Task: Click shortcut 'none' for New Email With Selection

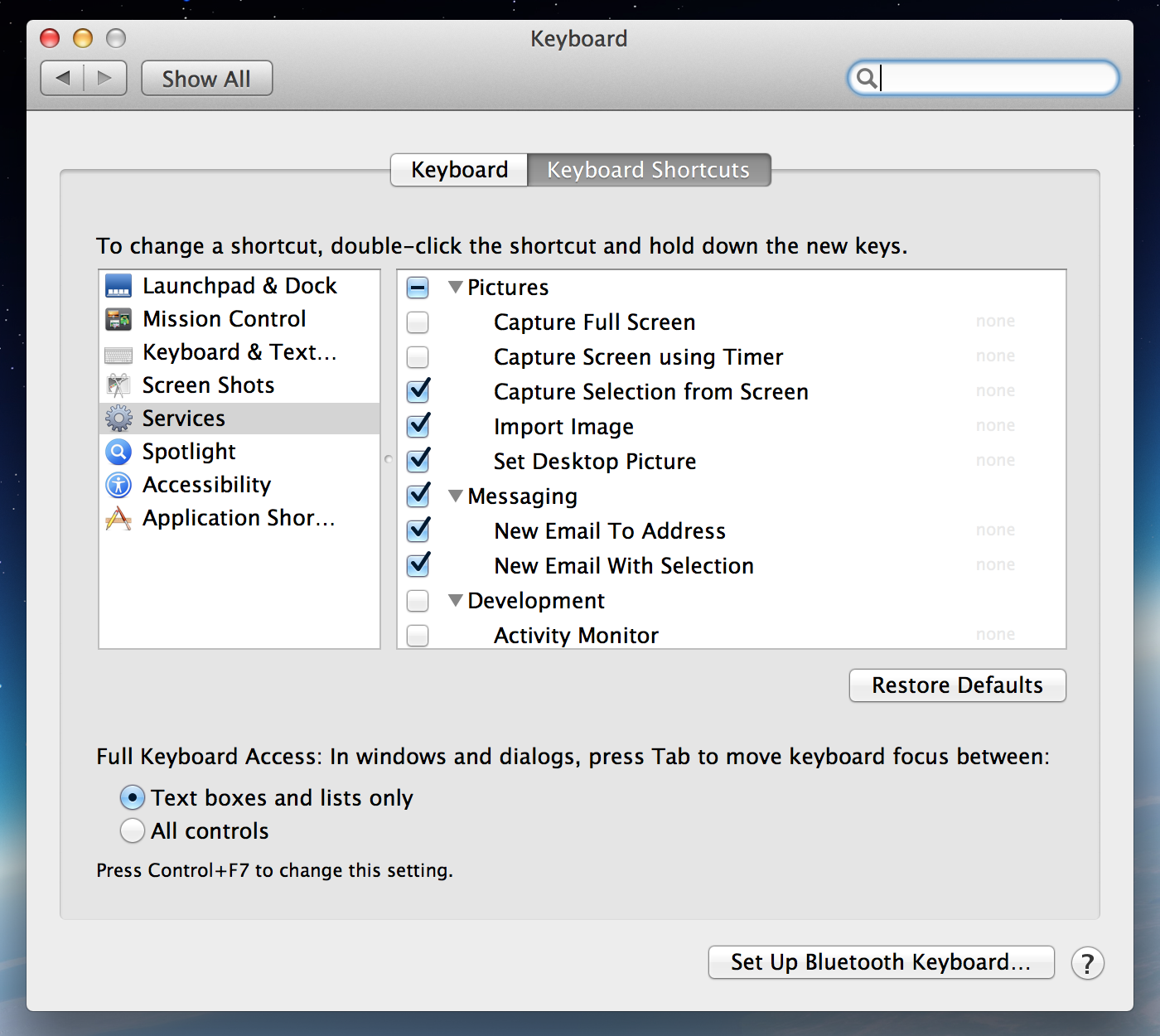Action: [x=995, y=564]
